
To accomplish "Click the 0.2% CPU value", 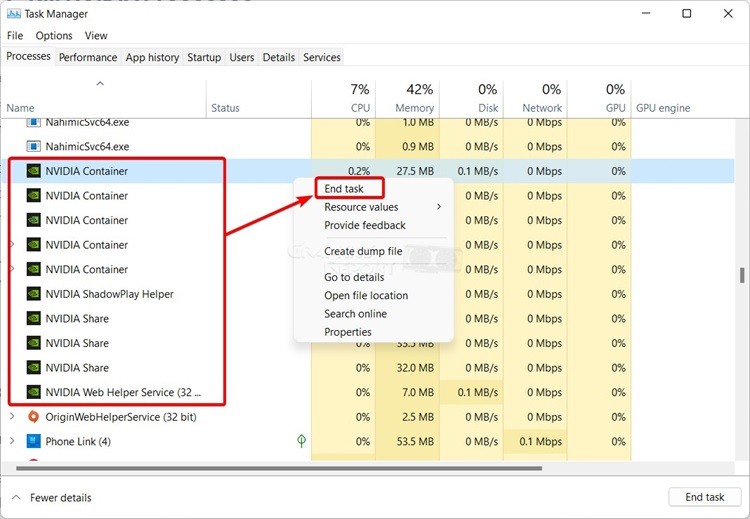I will (359, 171).
